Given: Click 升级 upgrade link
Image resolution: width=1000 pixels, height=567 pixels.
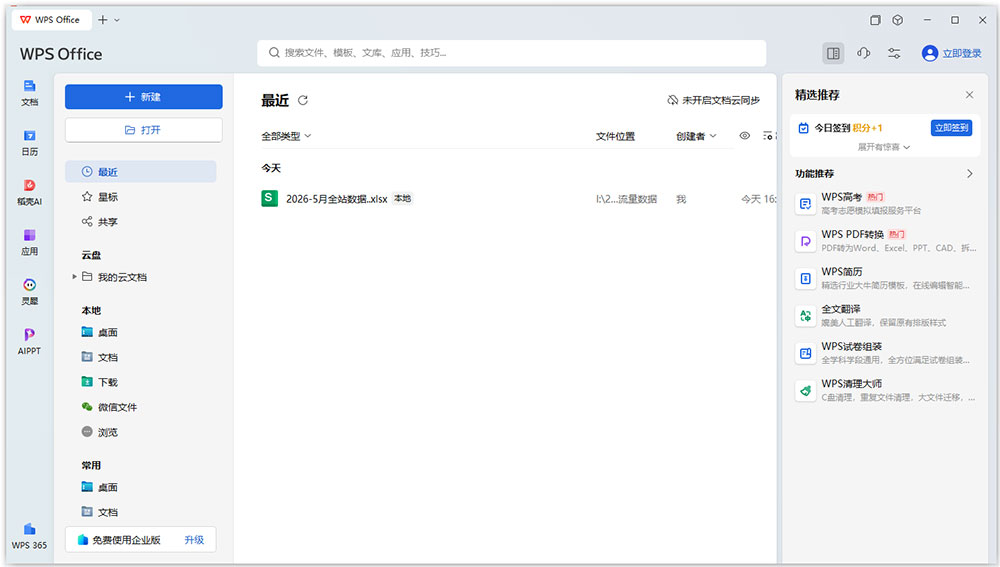Looking at the screenshot, I should coord(194,540).
